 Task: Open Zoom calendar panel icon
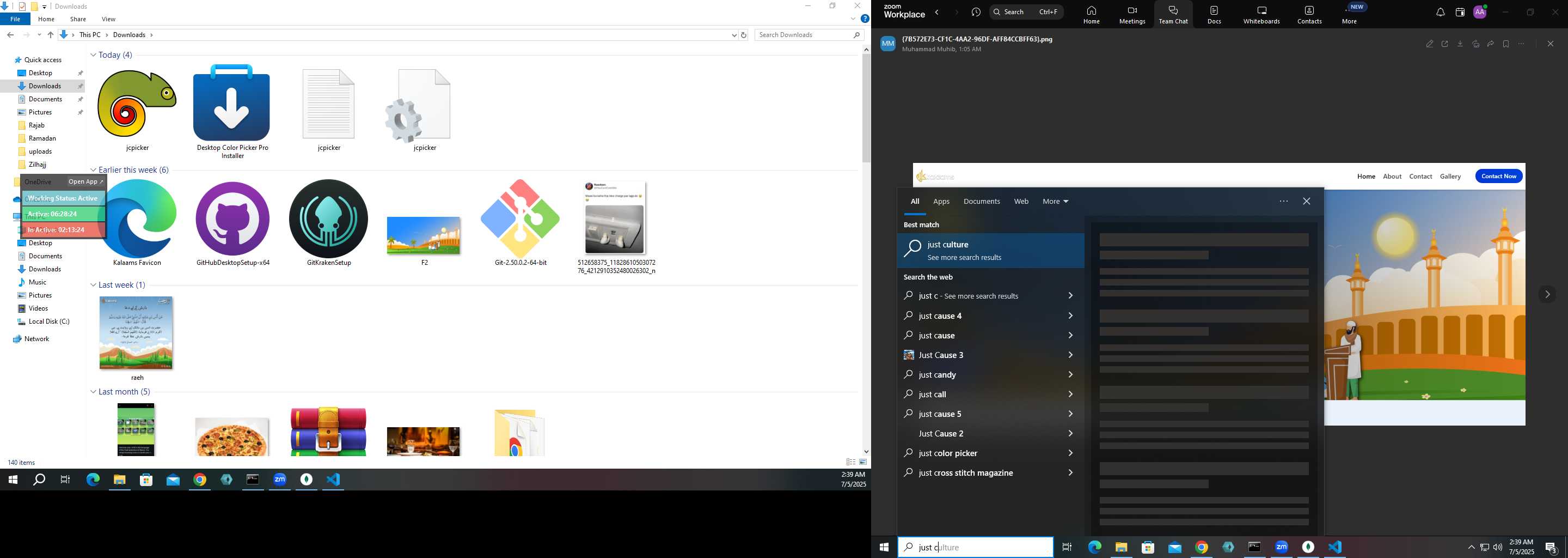pos(1460,12)
